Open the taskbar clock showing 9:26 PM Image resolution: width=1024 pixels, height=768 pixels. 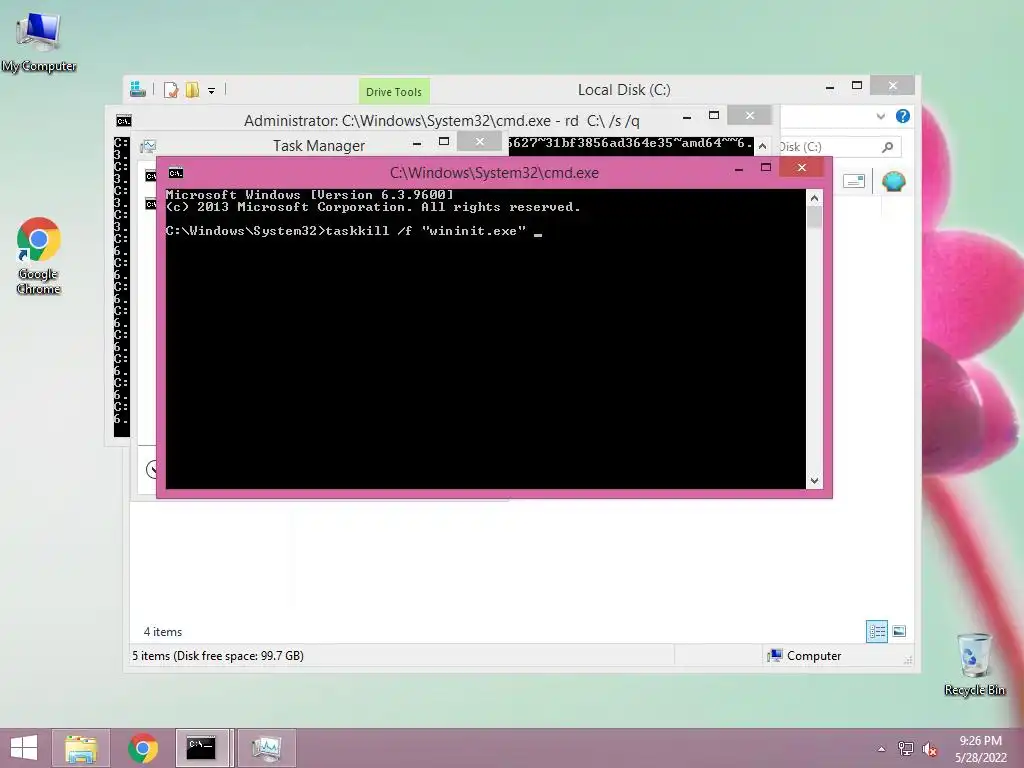[980, 748]
